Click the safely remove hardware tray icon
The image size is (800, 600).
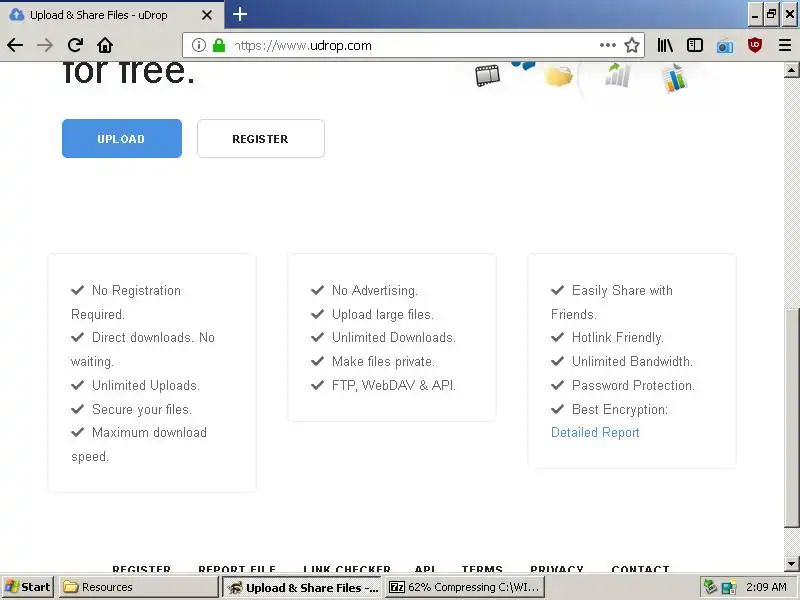point(710,587)
